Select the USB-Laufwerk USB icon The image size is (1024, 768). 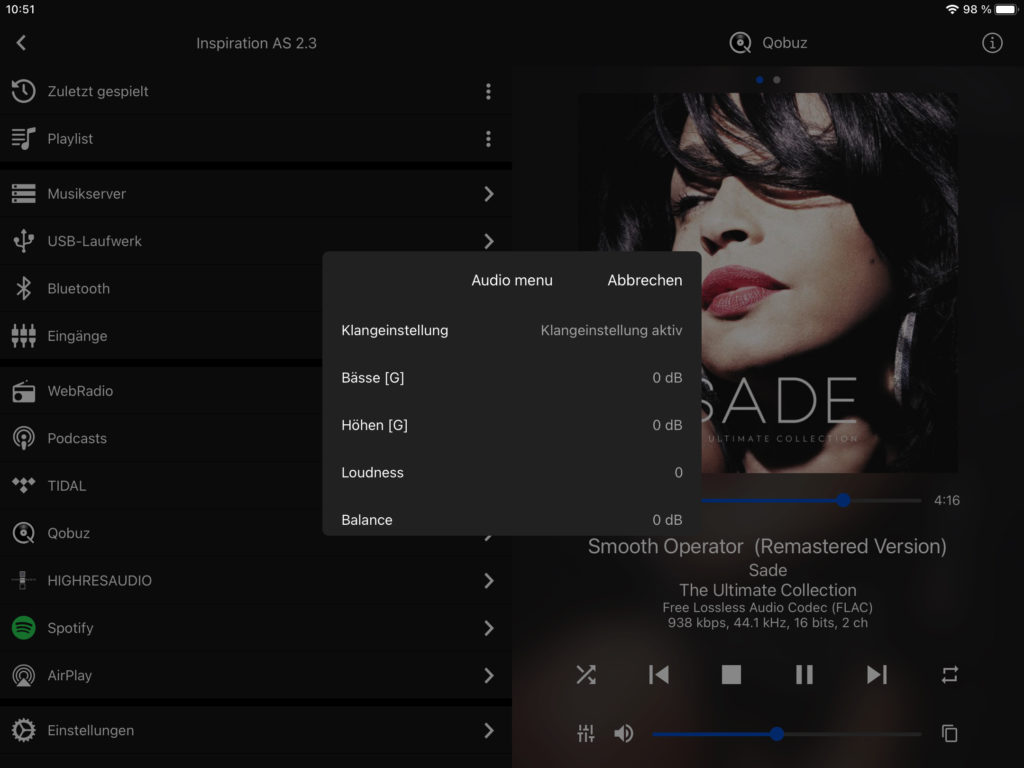24,241
